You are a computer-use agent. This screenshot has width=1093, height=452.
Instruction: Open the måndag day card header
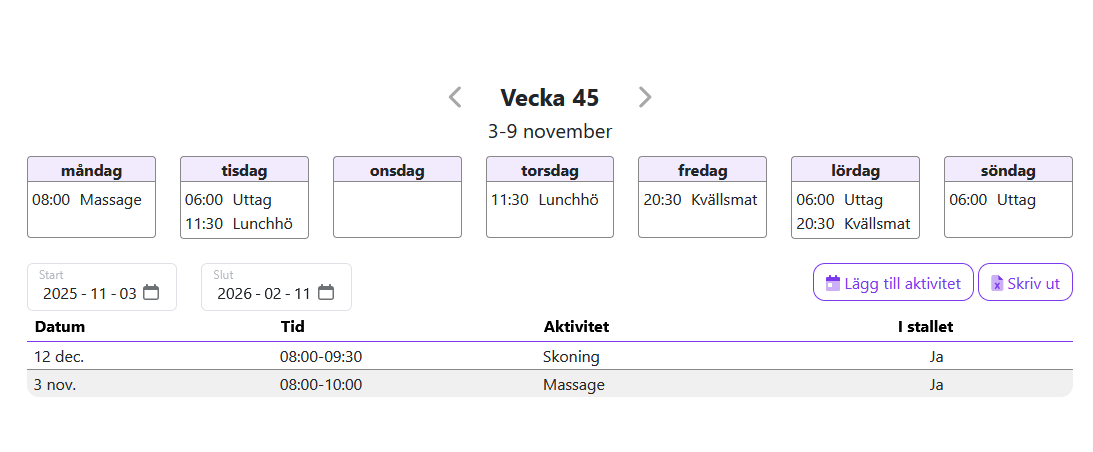[91, 170]
